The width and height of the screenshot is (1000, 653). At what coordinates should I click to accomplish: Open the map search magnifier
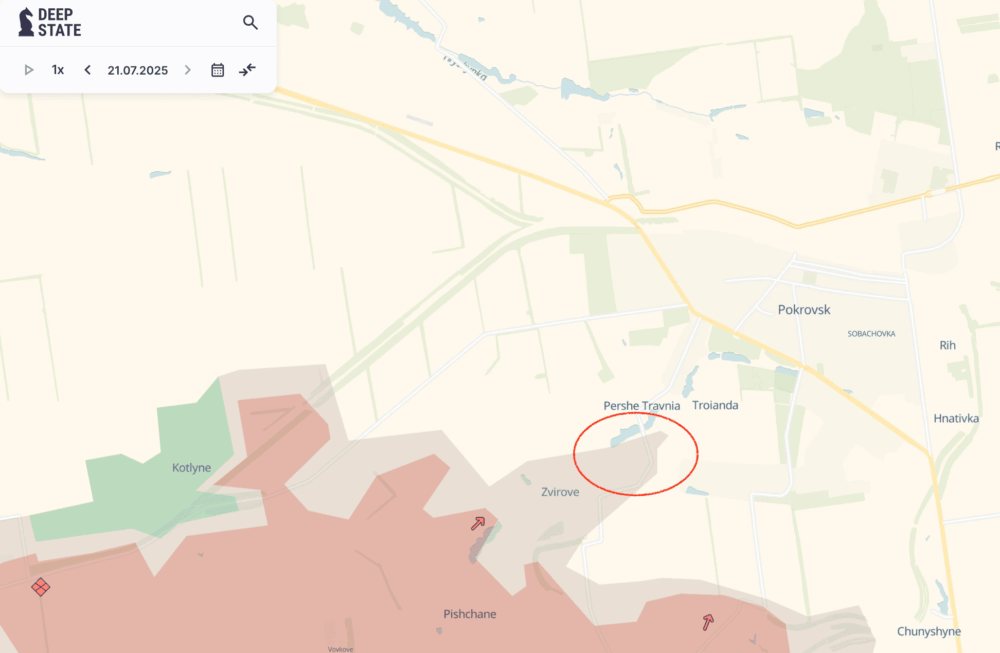point(250,22)
